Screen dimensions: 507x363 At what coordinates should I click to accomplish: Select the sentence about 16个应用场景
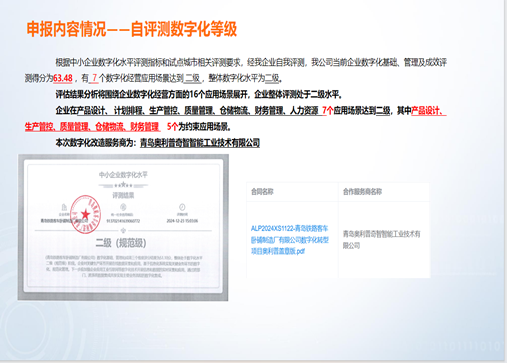[199, 95]
